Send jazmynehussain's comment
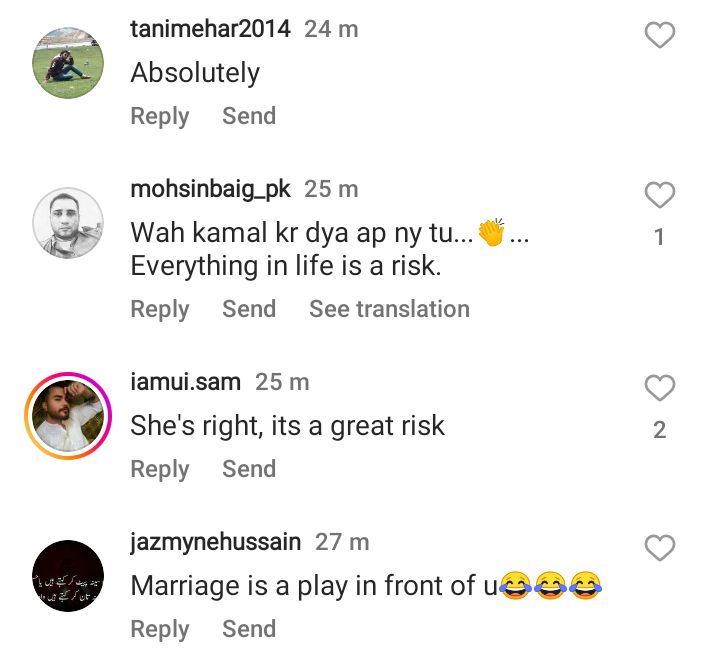Viewport: 720px width, 666px height. click(x=249, y=628)
